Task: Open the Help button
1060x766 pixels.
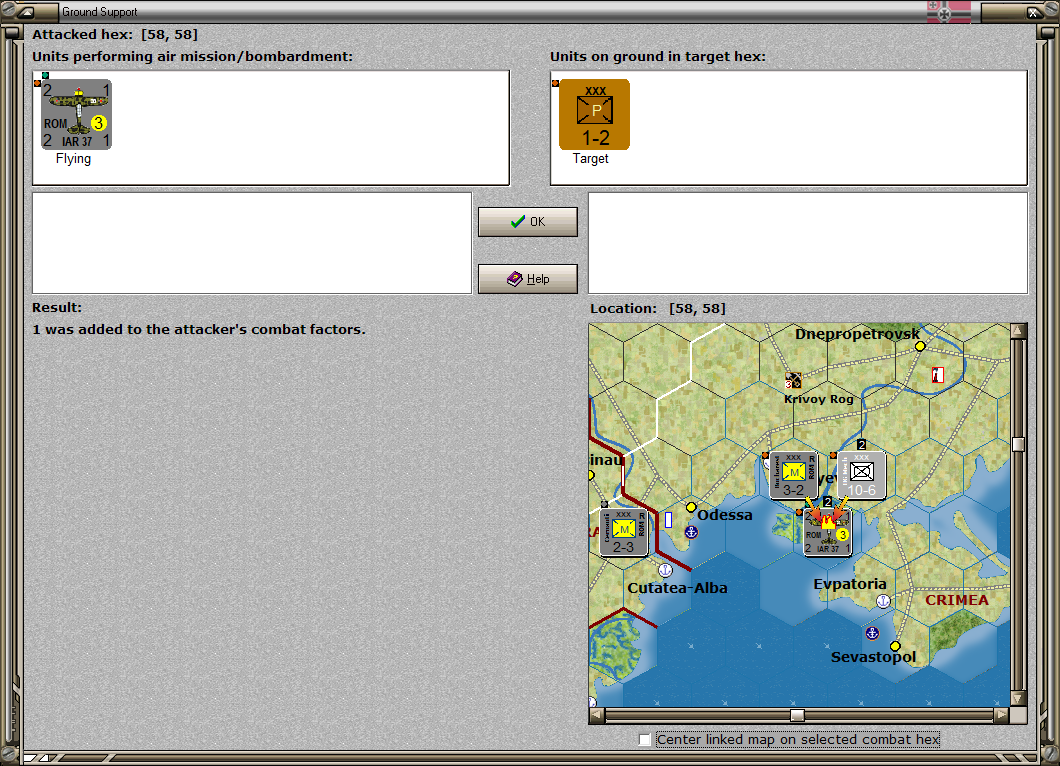Action: [x=528, y=279]
